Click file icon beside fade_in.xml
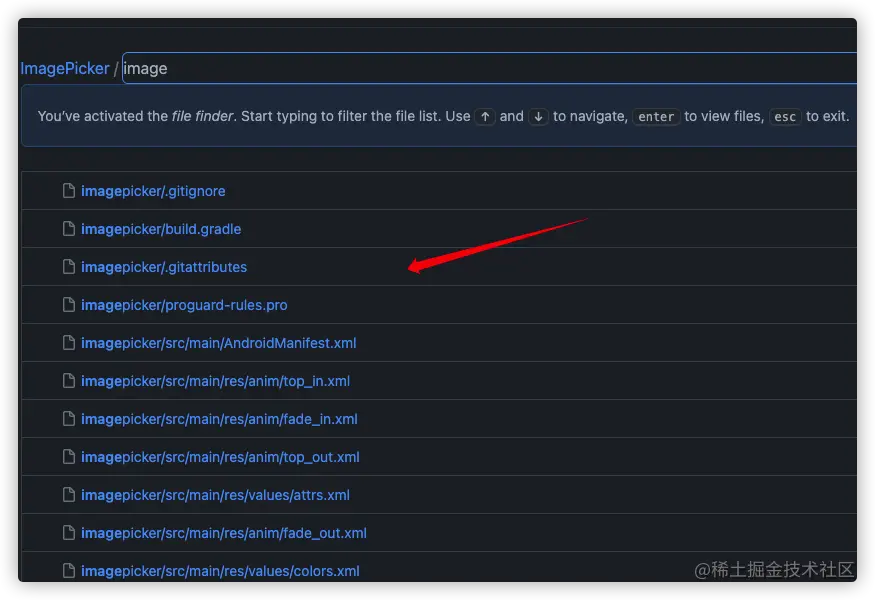 tap(69, 419)
